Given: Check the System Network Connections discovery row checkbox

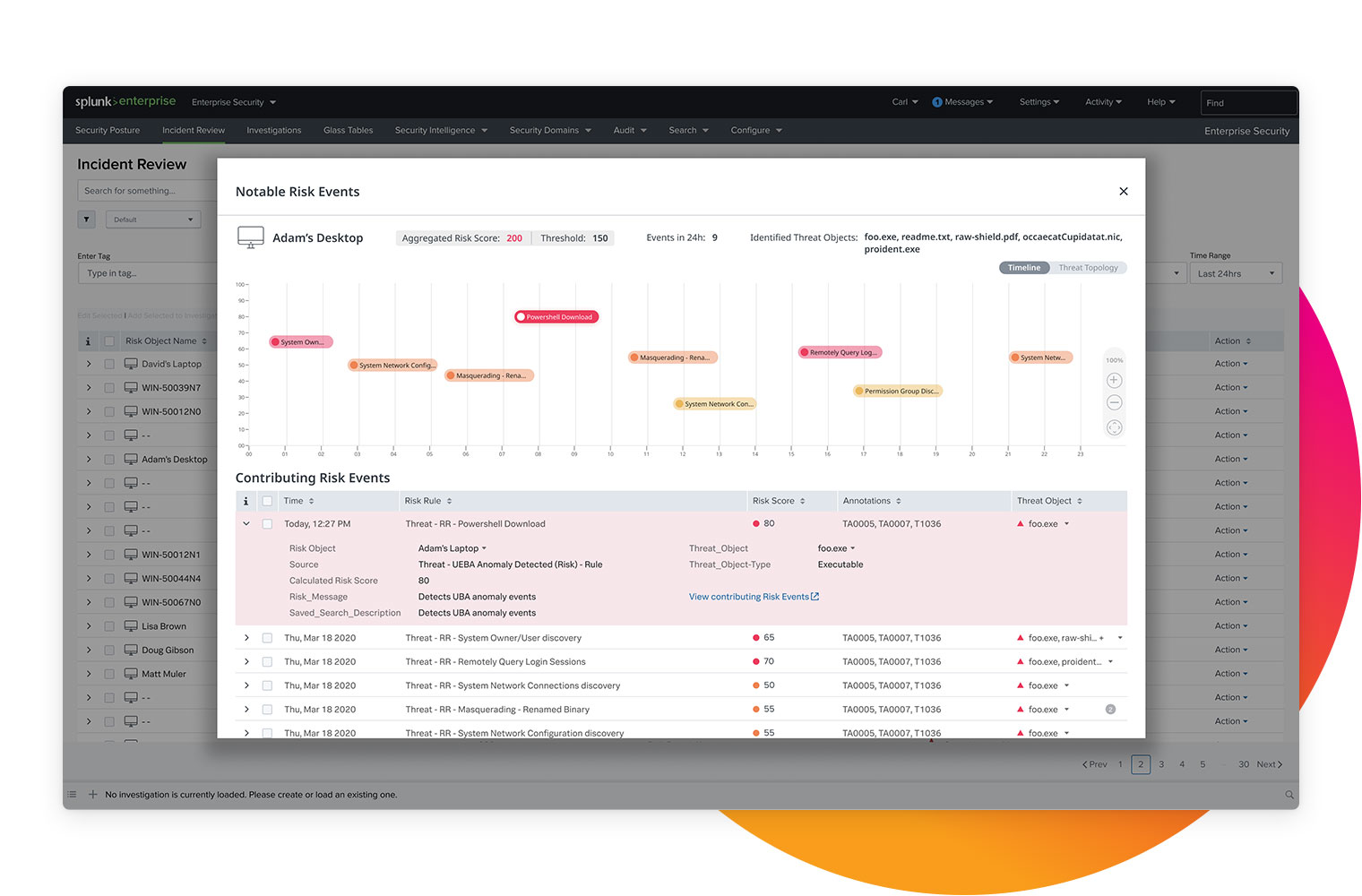Looking at the screenshot, I should (x=267, y=685).
